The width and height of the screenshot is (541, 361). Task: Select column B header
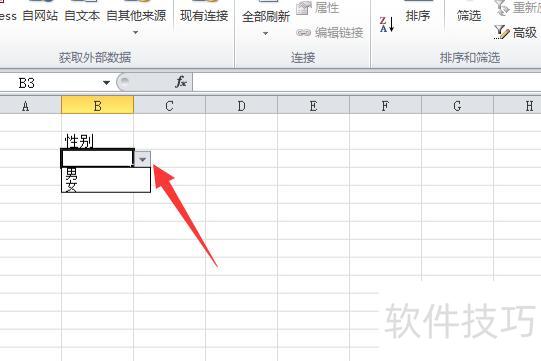click(x=97, y=106)
